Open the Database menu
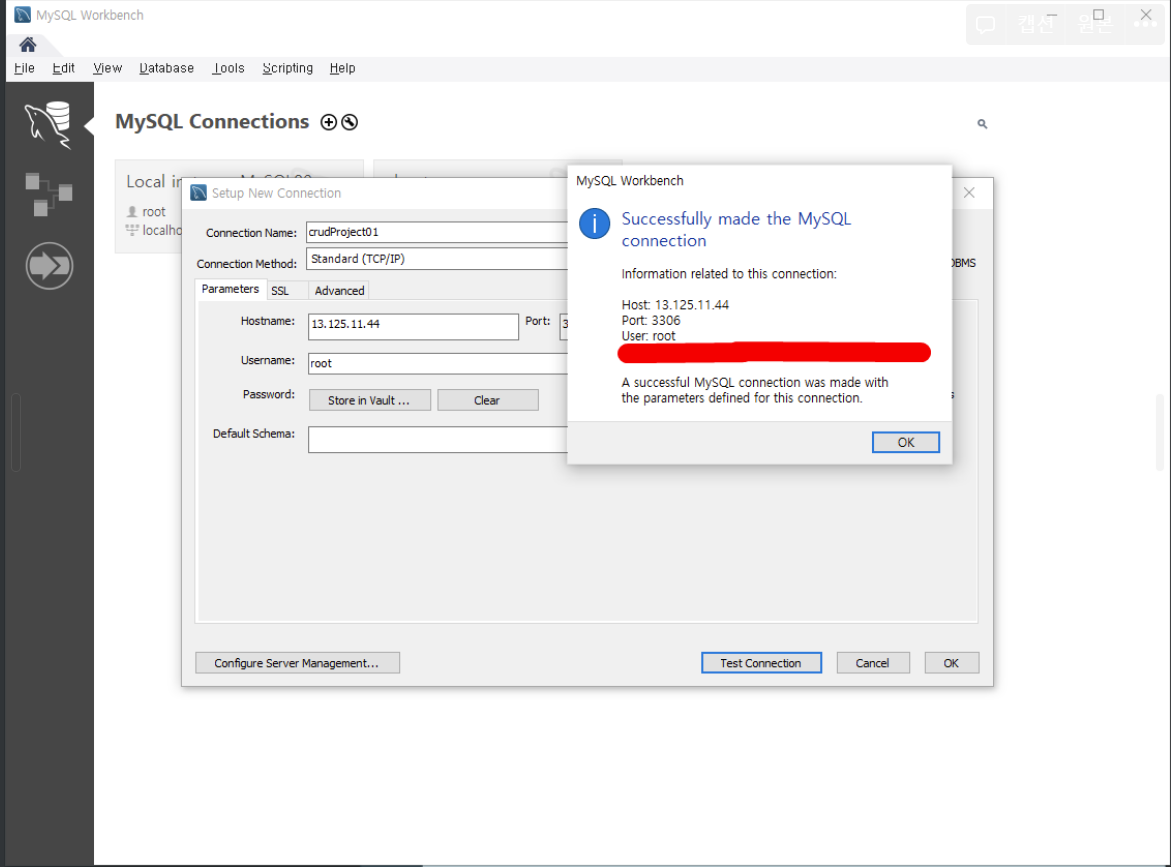Viewport: 1171px width, 867px height. 167,68
